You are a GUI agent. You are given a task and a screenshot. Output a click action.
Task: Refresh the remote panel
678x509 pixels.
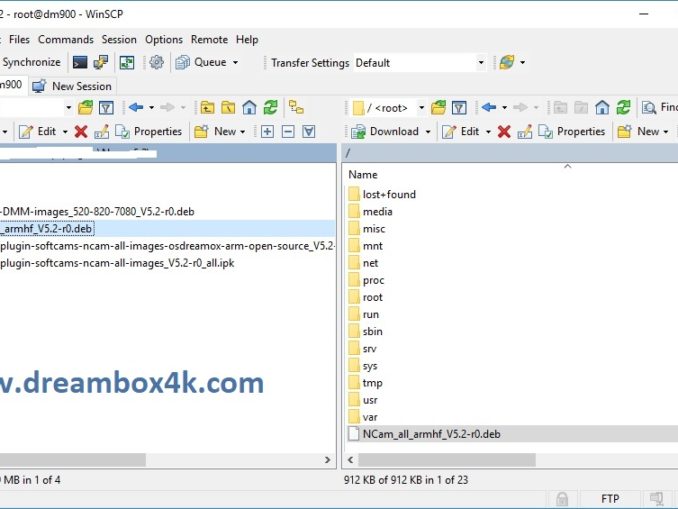click(624, 107)
